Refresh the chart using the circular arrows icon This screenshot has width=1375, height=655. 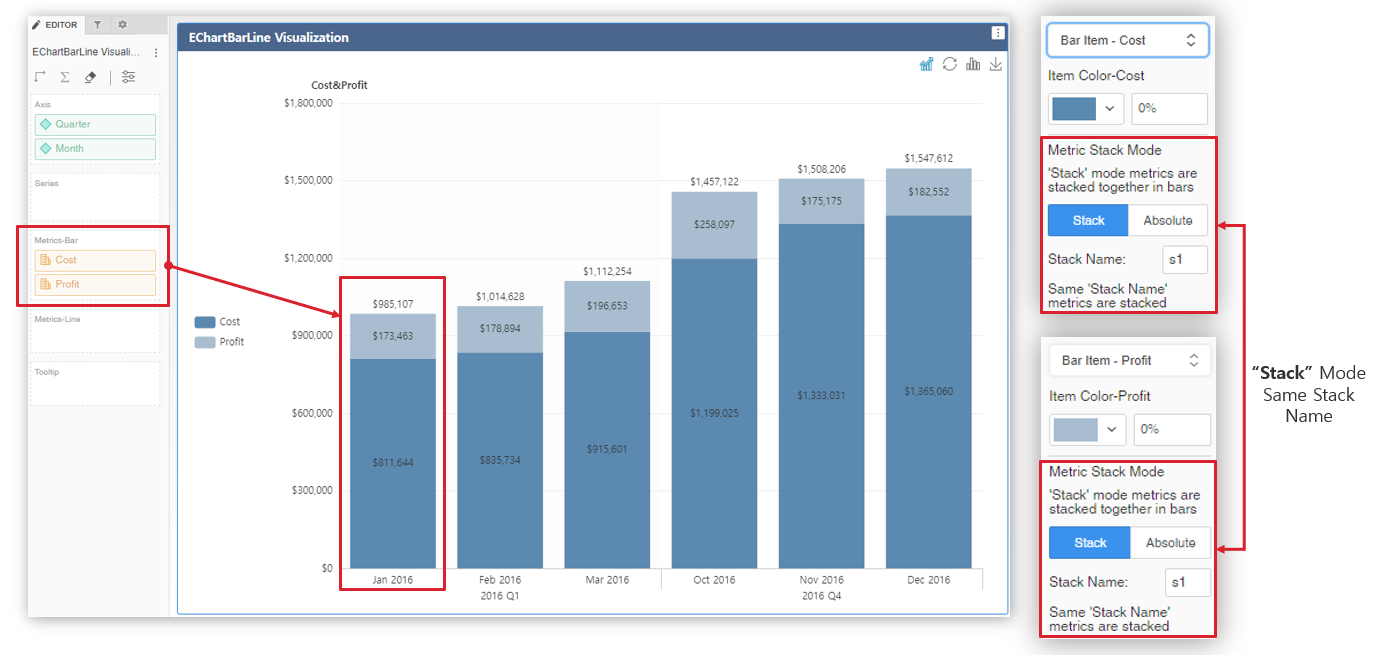point(949,63)
